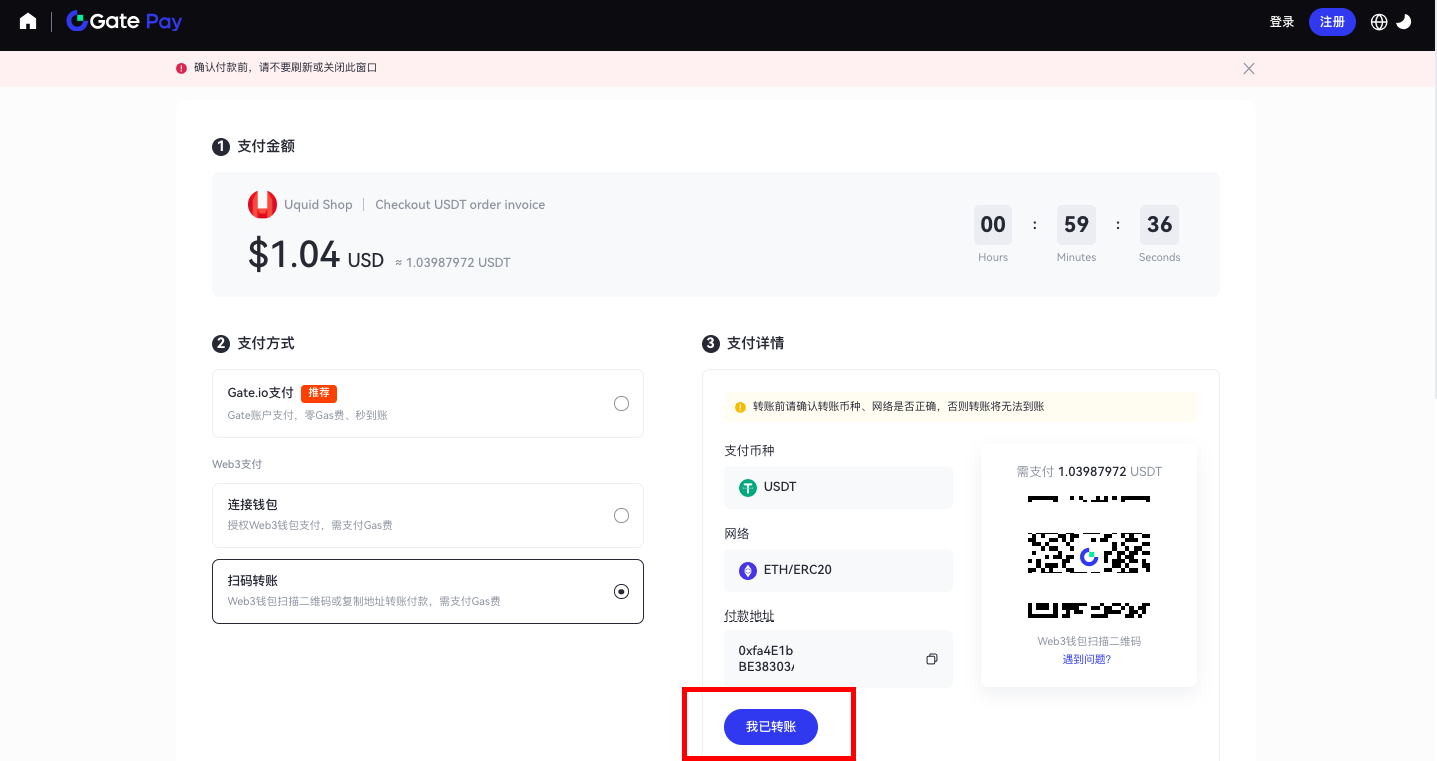The height and width of the screenshot is (761, 1437).
Task: Click the Ethereum network icon
Action: point(747,570)
